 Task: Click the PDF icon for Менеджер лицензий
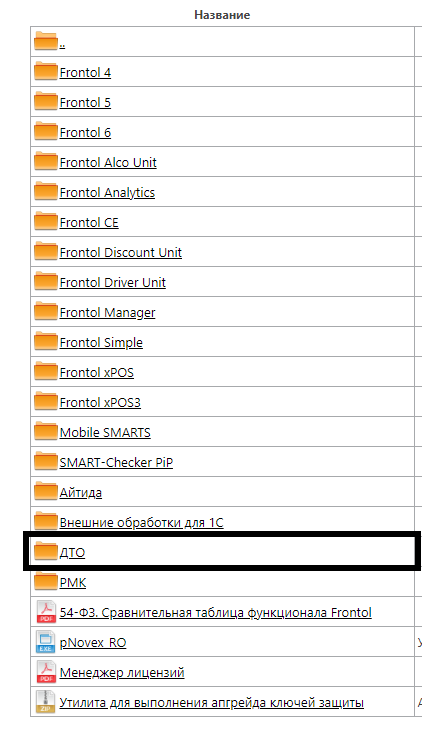coord(46,672)
